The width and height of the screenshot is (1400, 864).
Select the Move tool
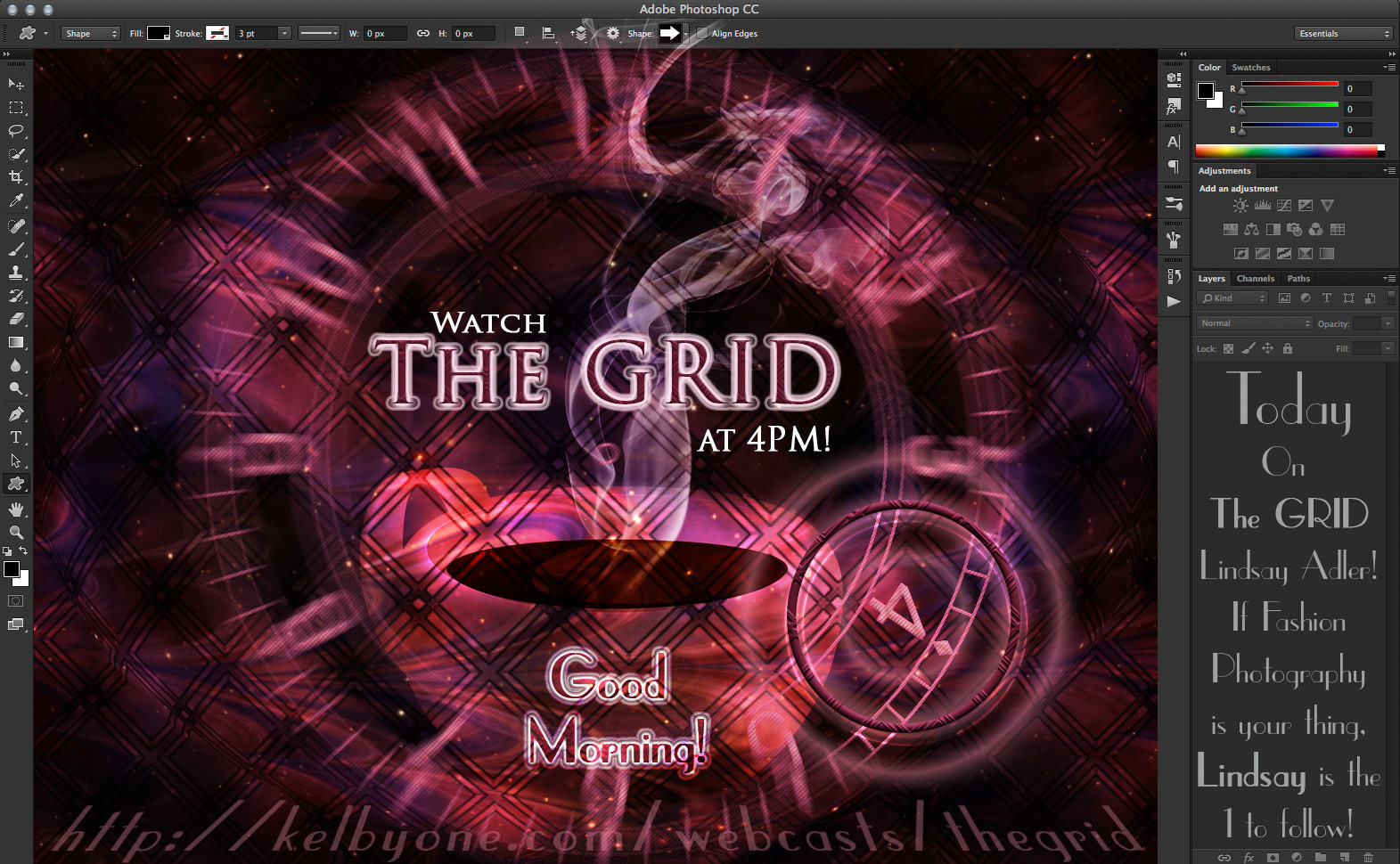tap(16, 84)
